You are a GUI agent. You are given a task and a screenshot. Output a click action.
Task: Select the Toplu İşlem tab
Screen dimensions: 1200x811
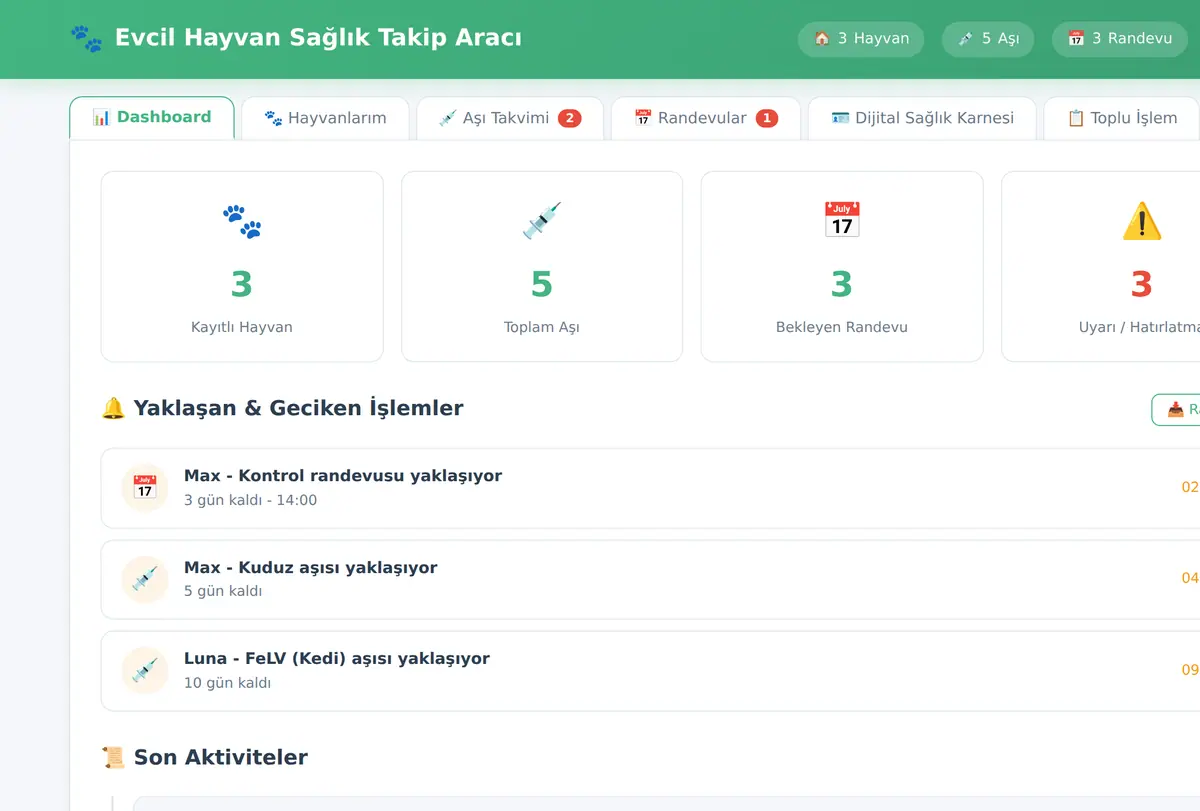pos(1122,118)
